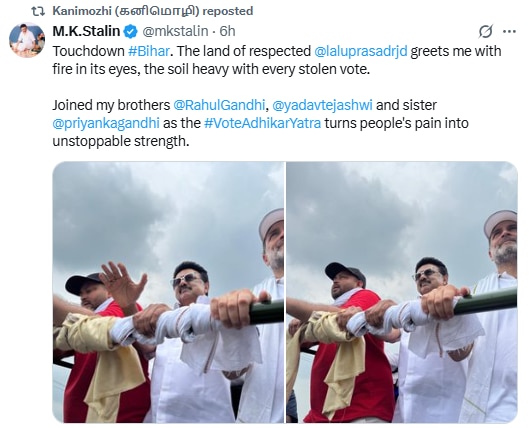529x428 pixels.
Task: Open M.K.Stalin's profile avatar picture
Action: coord(27,40)
